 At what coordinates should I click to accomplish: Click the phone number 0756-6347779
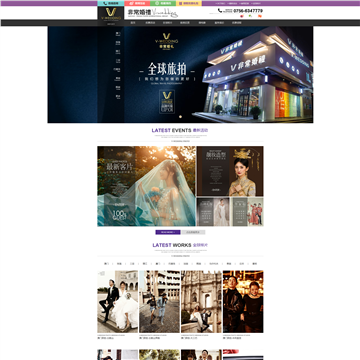click(248, 11)
